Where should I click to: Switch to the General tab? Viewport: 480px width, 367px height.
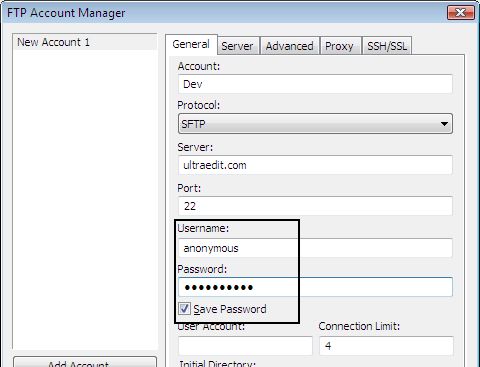(x=191, y=44)
